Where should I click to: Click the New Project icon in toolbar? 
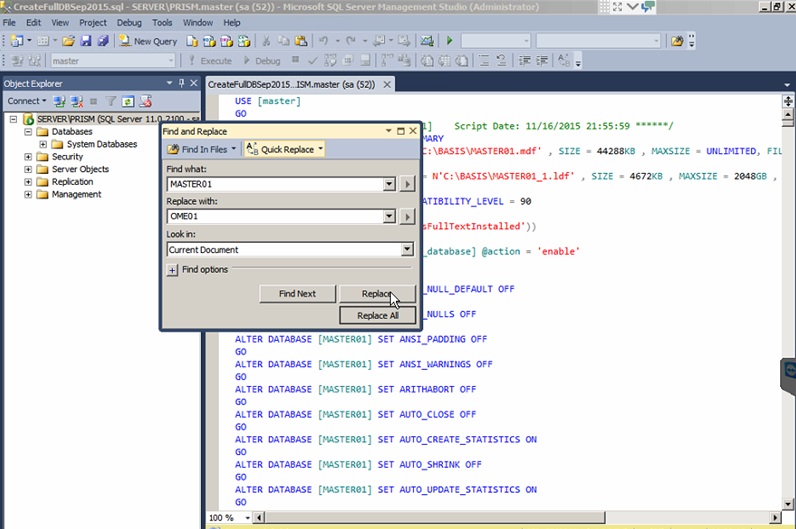point(17,41)
